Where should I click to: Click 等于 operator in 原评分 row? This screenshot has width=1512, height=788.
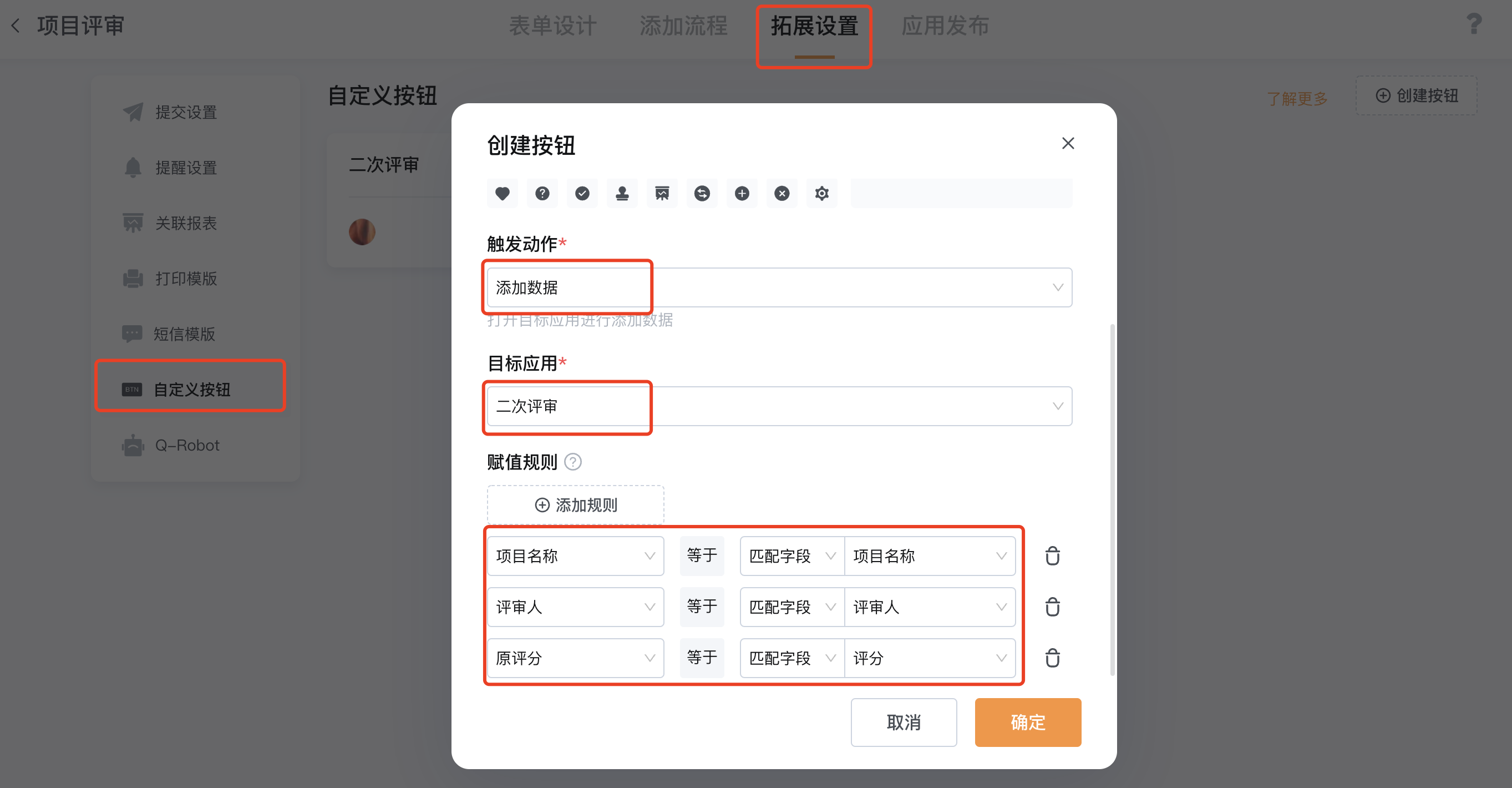pyautogui.click(x=702, y=658)
